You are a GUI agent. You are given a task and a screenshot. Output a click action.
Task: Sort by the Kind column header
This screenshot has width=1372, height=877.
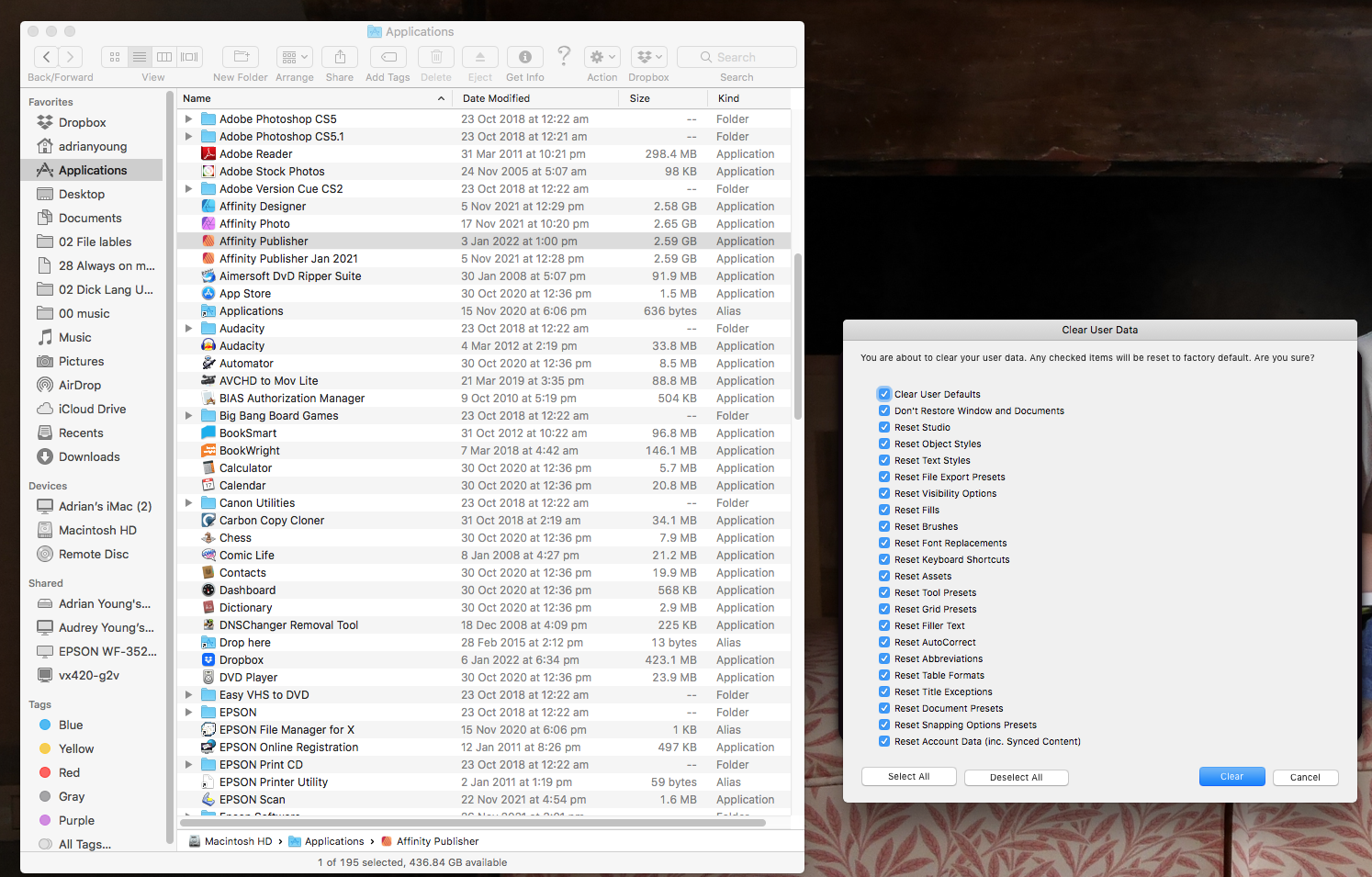749,98
